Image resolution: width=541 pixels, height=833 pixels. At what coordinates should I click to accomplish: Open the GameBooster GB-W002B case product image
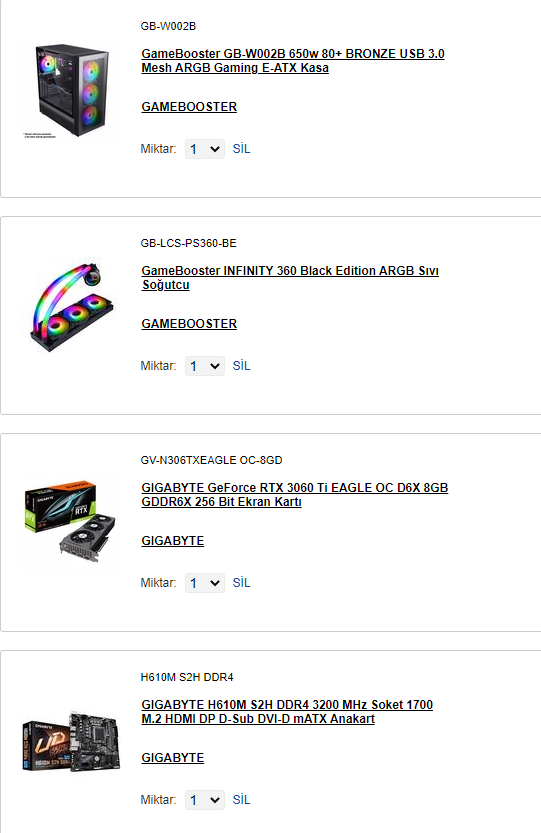pyautogui.click(x=70, y=91)
